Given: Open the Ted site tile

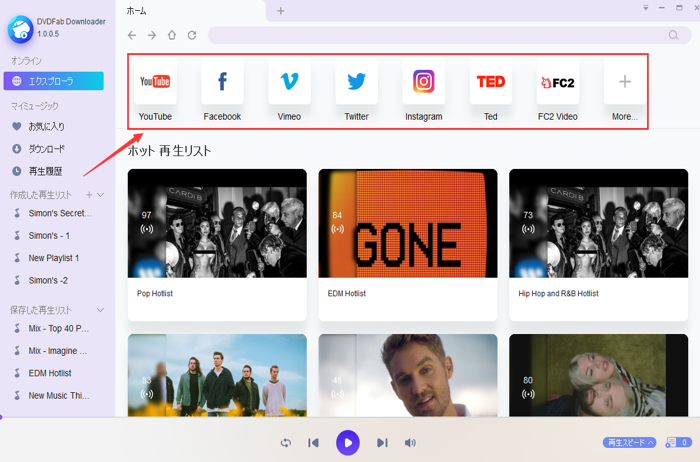Looking at the screenshot, I should click(x=491, y=82).
